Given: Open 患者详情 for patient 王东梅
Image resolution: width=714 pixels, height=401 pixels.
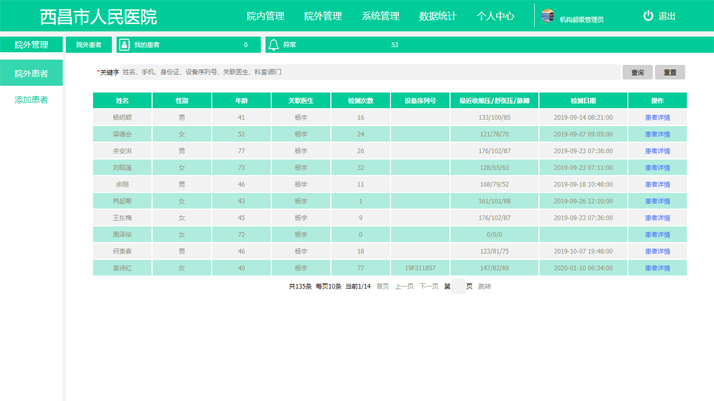Looking at the screenshot, I should (x=657, y=218).
